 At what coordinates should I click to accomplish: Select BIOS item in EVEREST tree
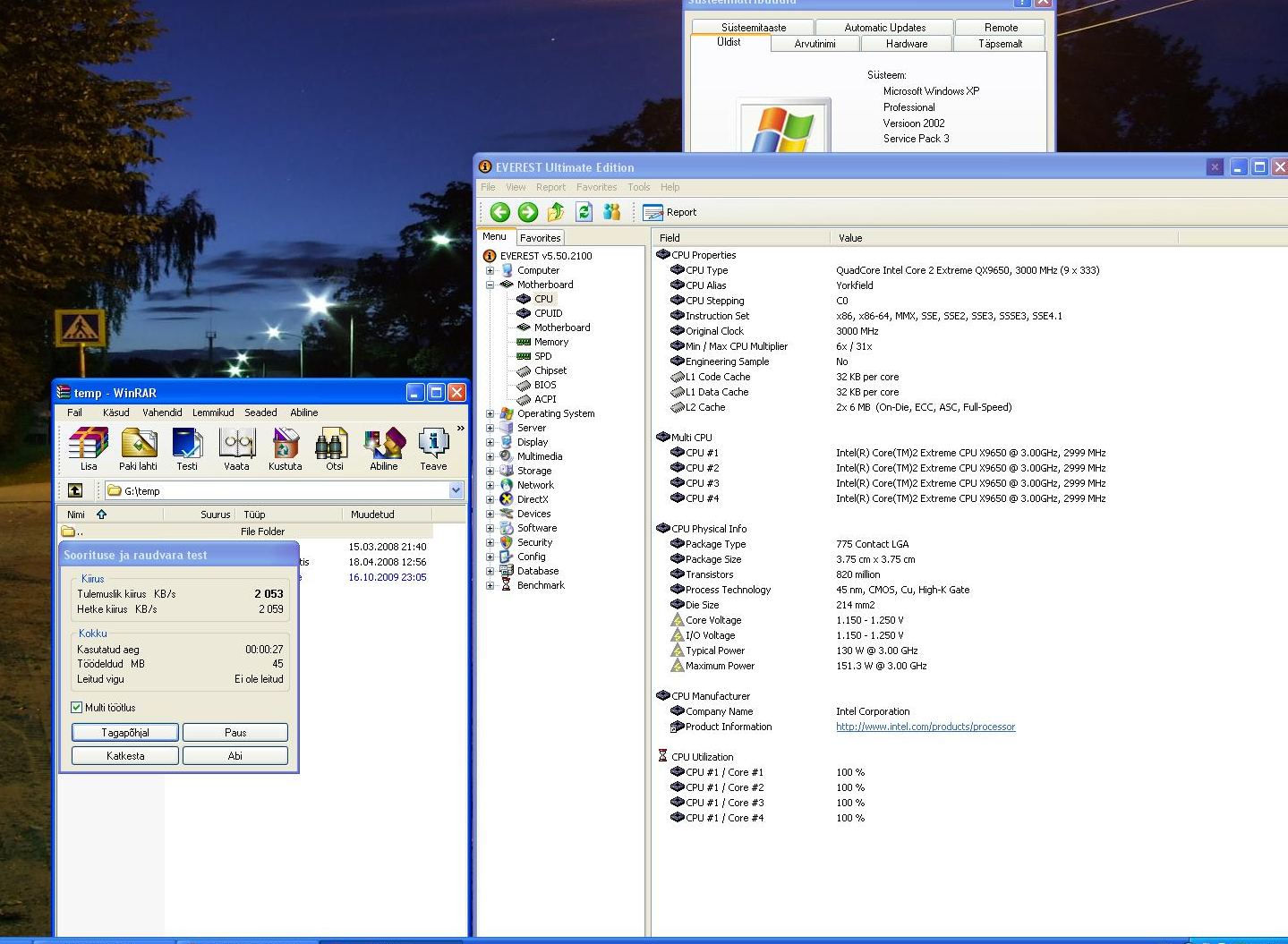(545, 385)
